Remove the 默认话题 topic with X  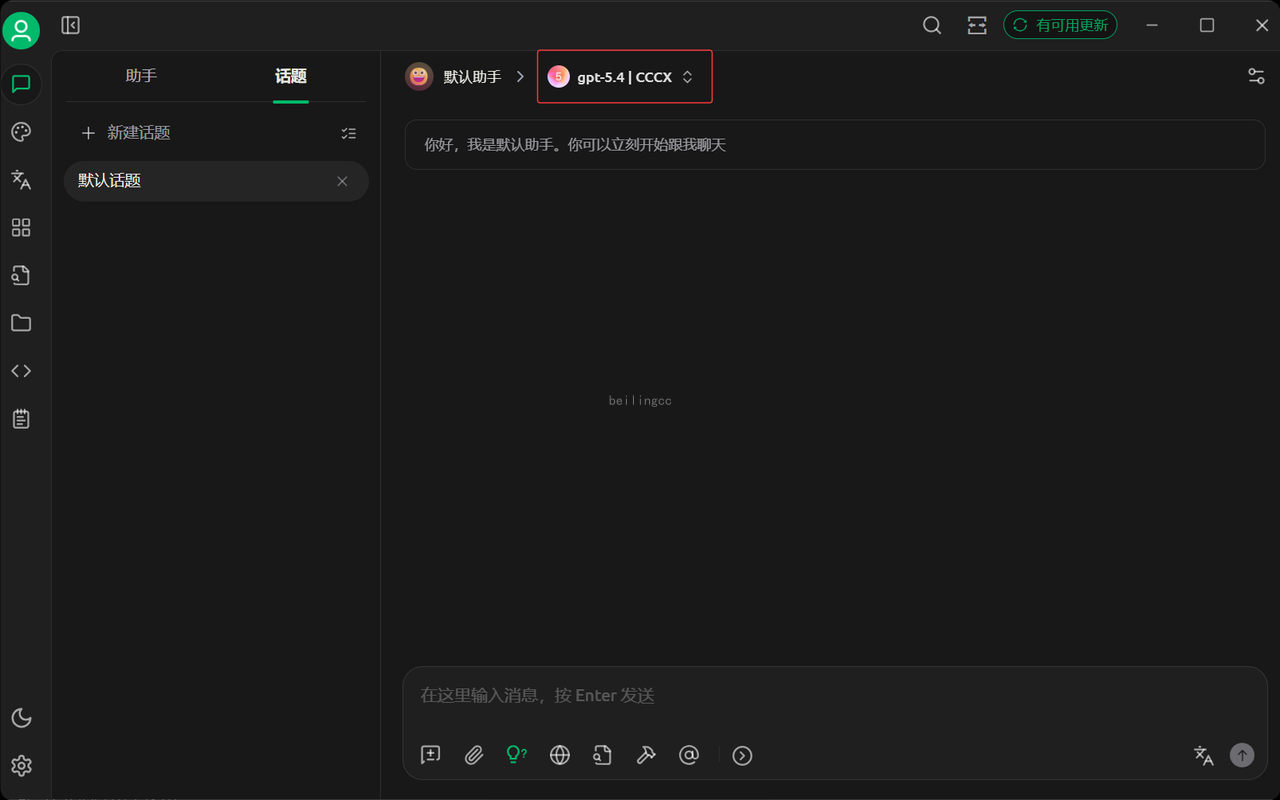[x=342, y=181]
